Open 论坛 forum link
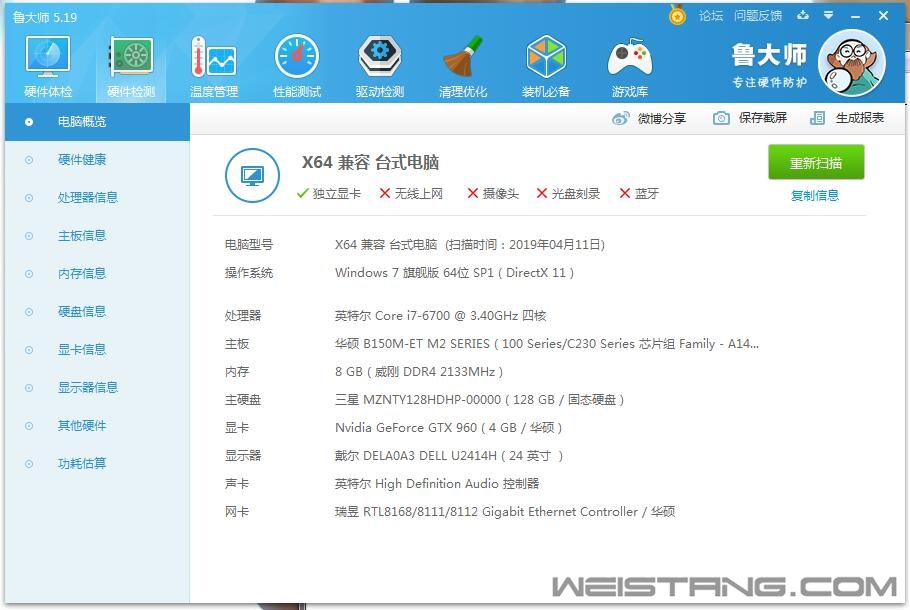The width and height of the screenshot is (910, 610). coord(711,16)
